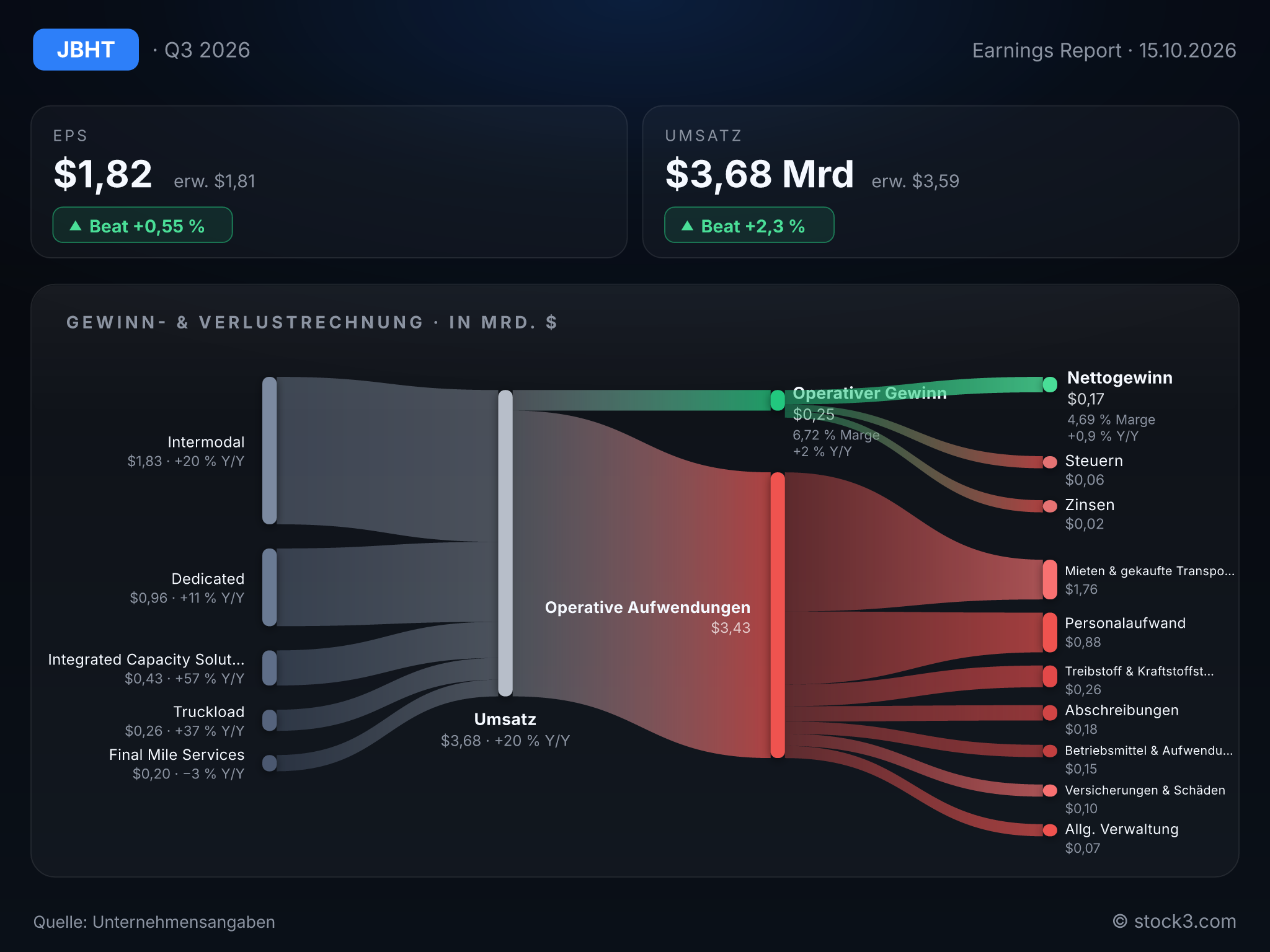The height and width of the screenshot is (952, 1270).
Task: Click the Dedicated segment source bar
Action: (270, 587)
